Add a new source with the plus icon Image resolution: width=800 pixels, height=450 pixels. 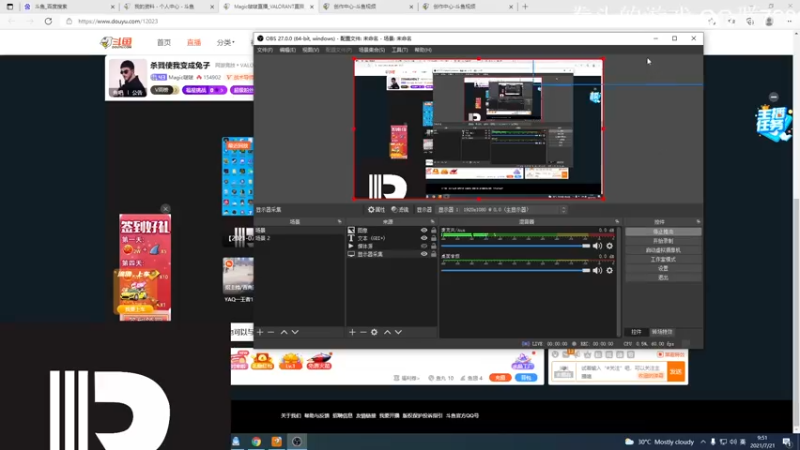point(352,332)
